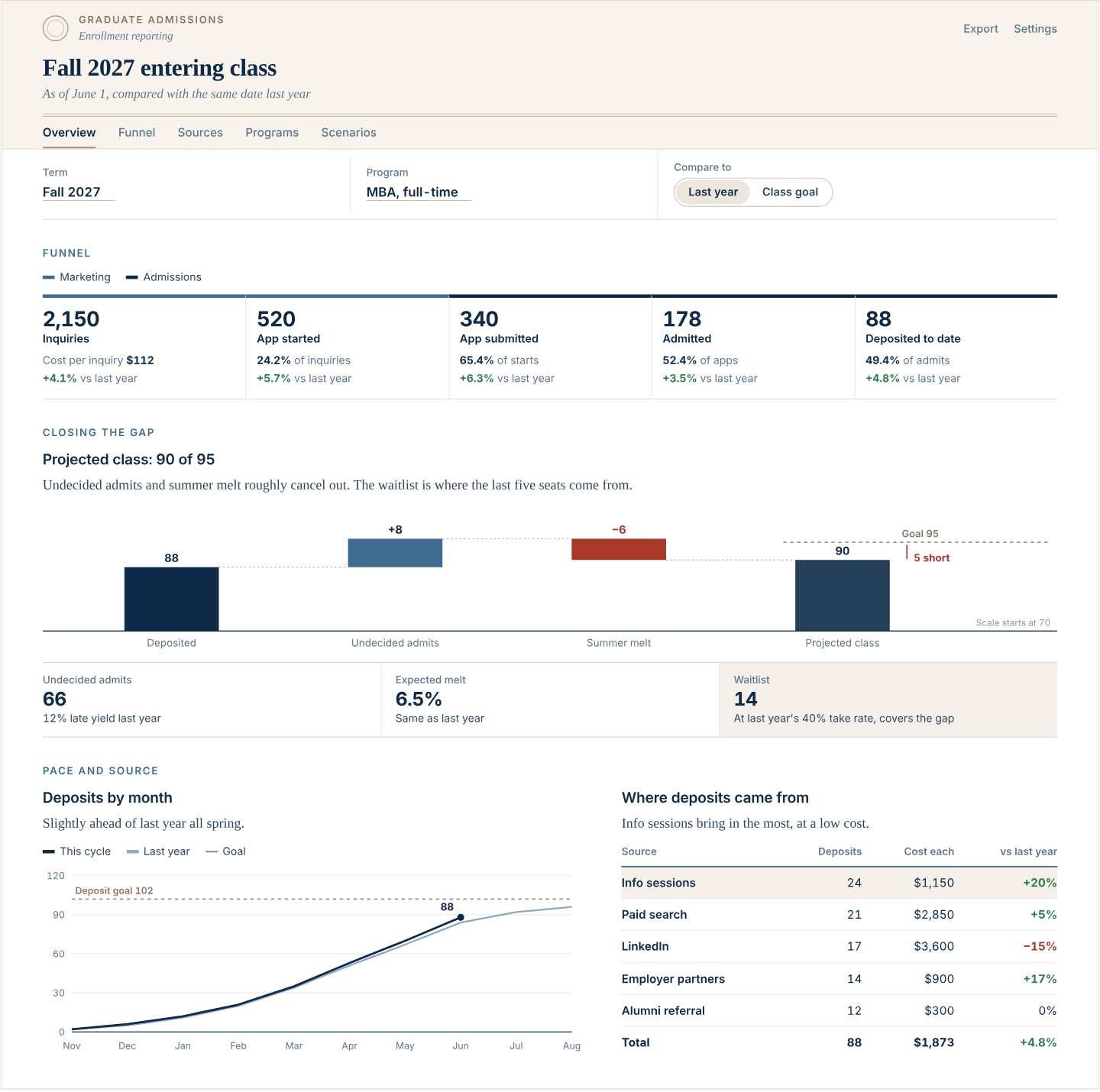
Task: Click the This cycle legend item
Action: (x=76, y=851)
